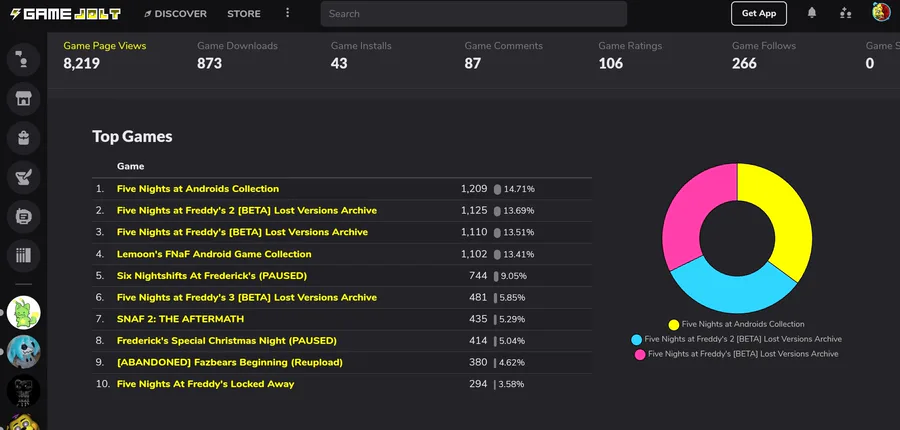
Task: Open the library shelves sidebar icon
Action: (x=23, y=255)
